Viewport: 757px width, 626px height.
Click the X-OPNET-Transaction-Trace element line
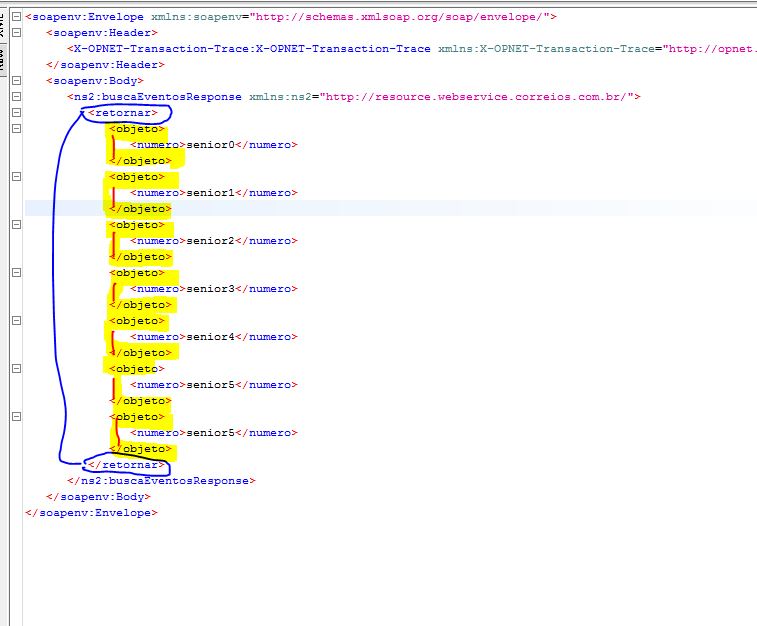(250, 49)
